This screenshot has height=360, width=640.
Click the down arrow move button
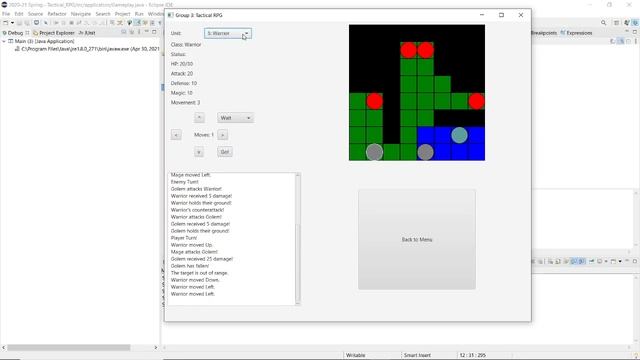coord(199,152)
